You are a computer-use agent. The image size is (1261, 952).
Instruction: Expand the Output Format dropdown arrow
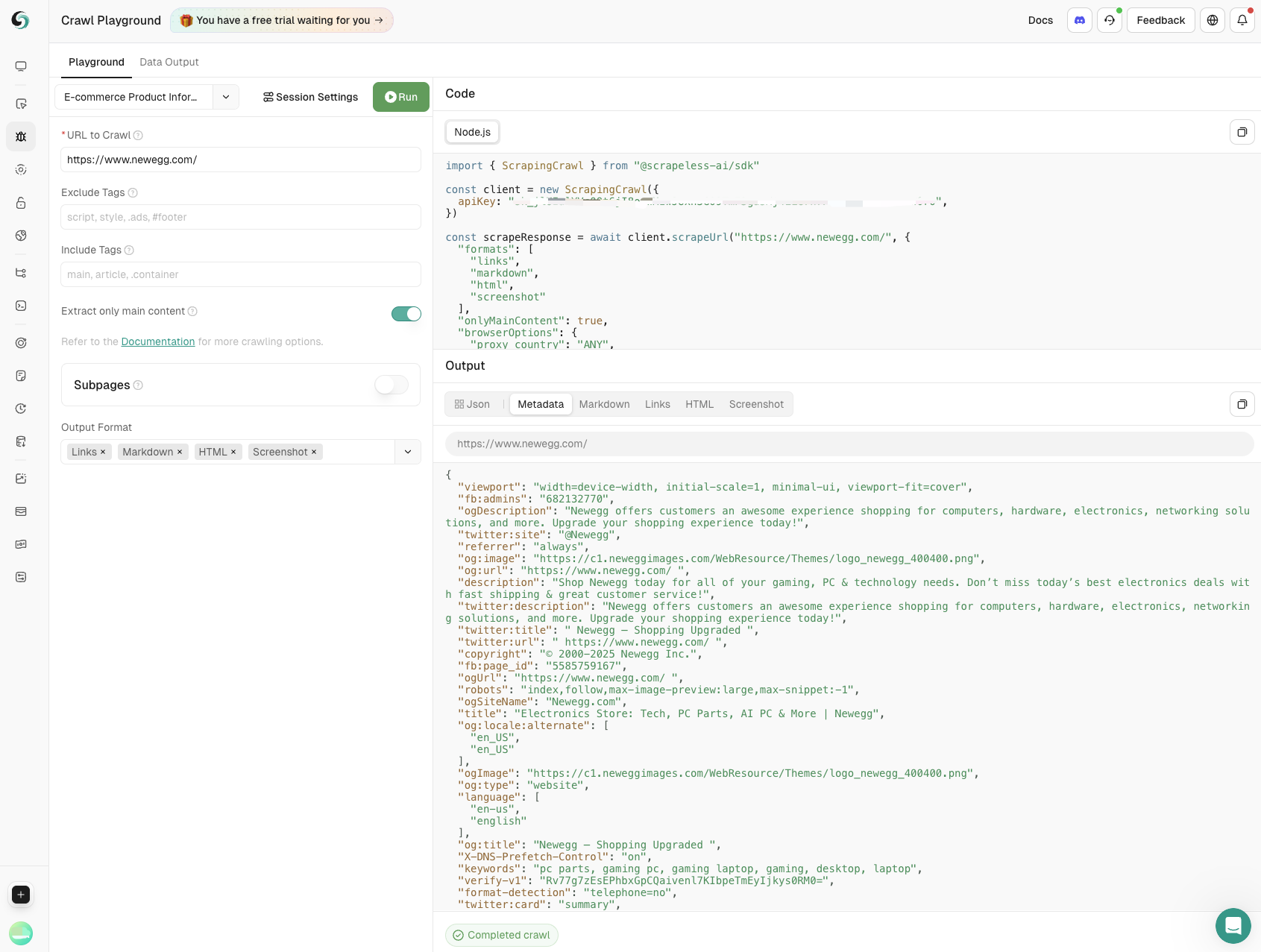click(408, 452)
